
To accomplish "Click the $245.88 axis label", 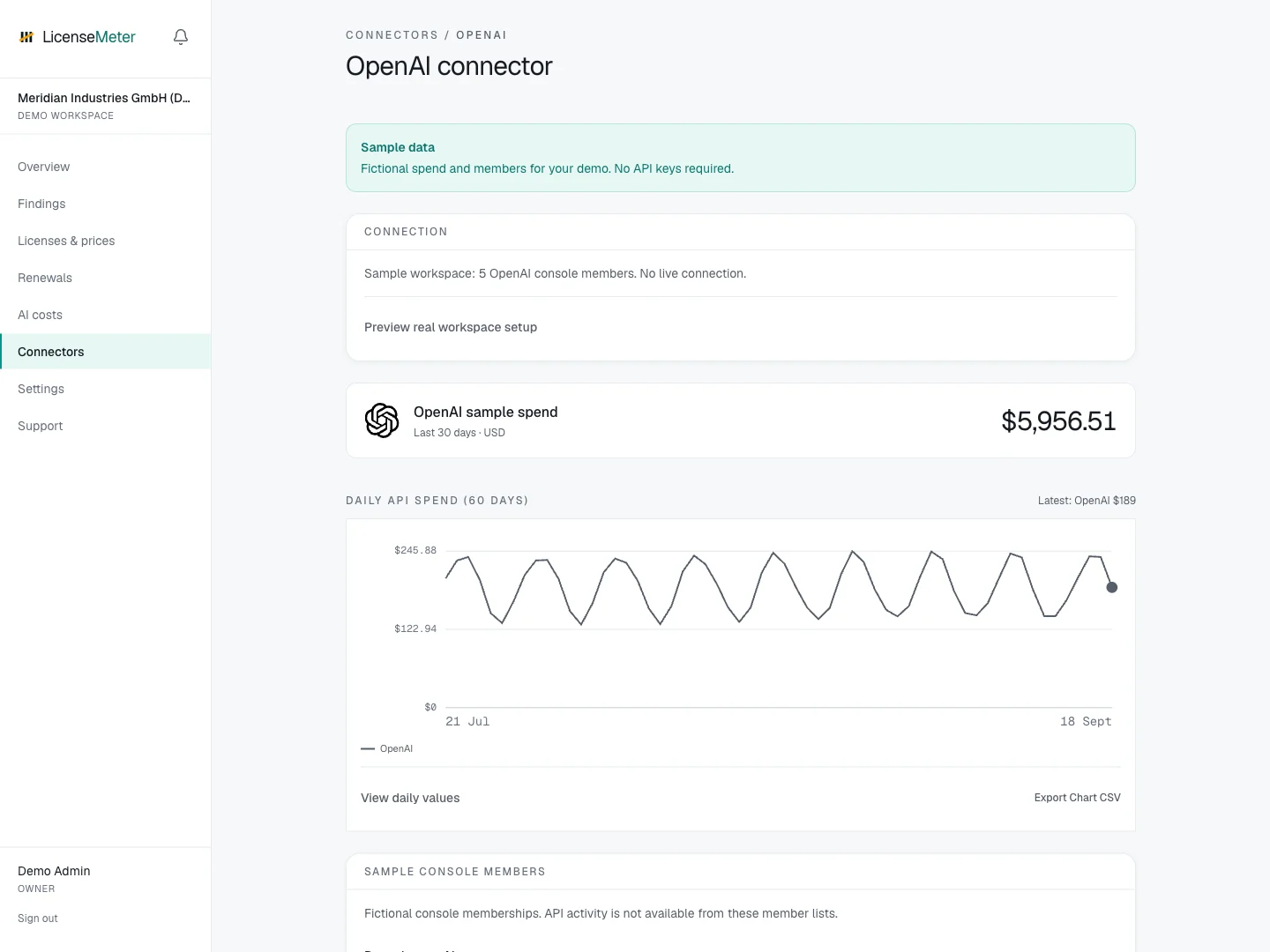I will tap(415, 550).
